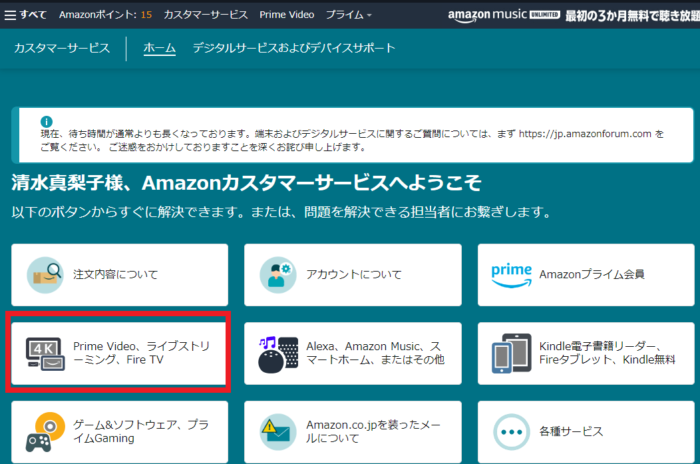Image resolution: width=700 pixels, height=464 pixels.
Task: Open 各種サービス card
Action: click(x=586, y=432)
